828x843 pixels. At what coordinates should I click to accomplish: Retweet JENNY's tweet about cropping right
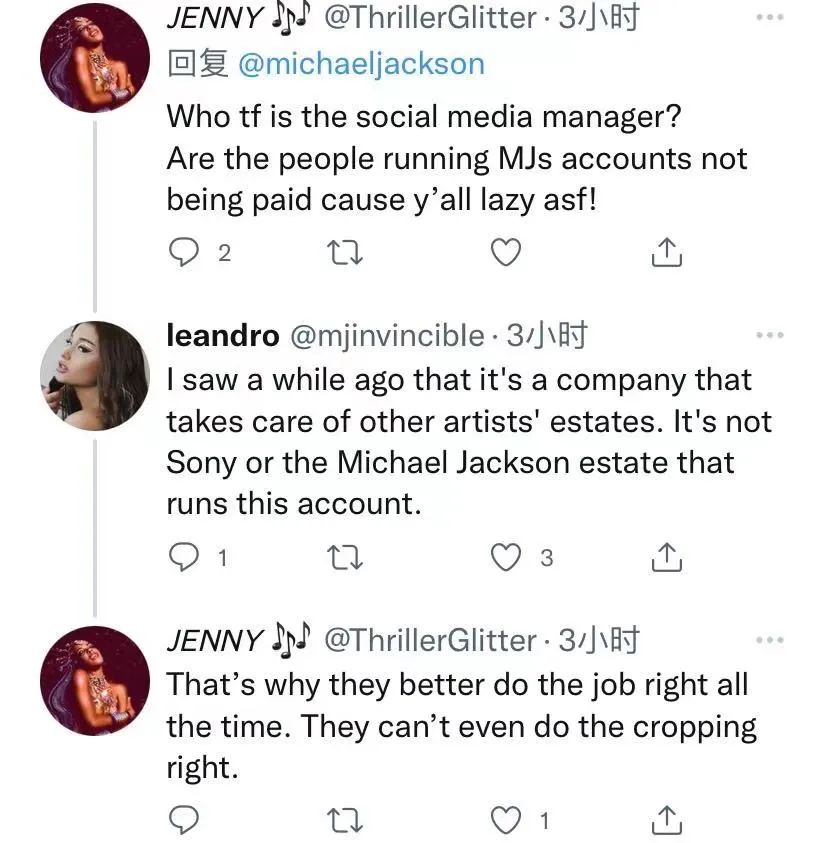click(x=345, y=821)
